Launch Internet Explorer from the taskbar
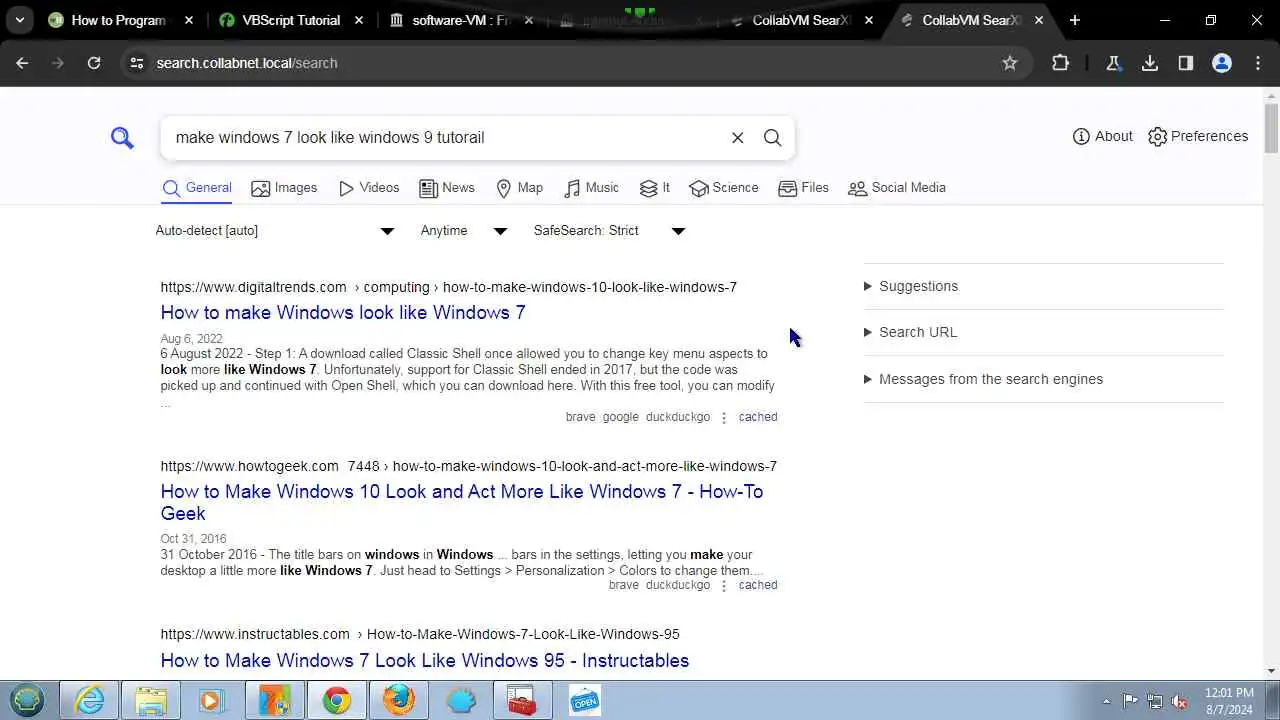 pyautogui.click(x=89, y=700)
